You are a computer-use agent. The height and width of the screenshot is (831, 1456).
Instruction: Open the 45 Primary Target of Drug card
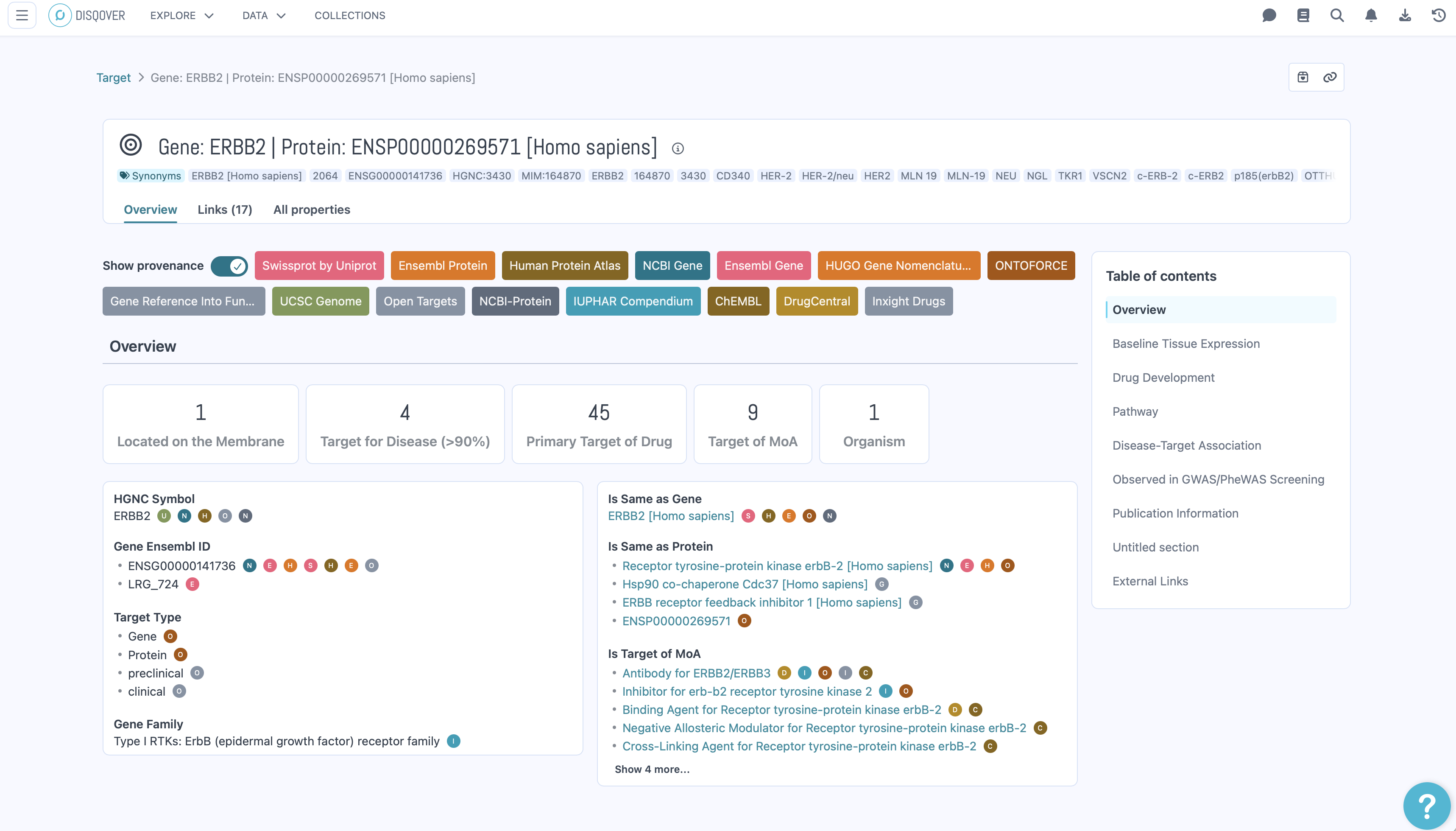point(599,424)
